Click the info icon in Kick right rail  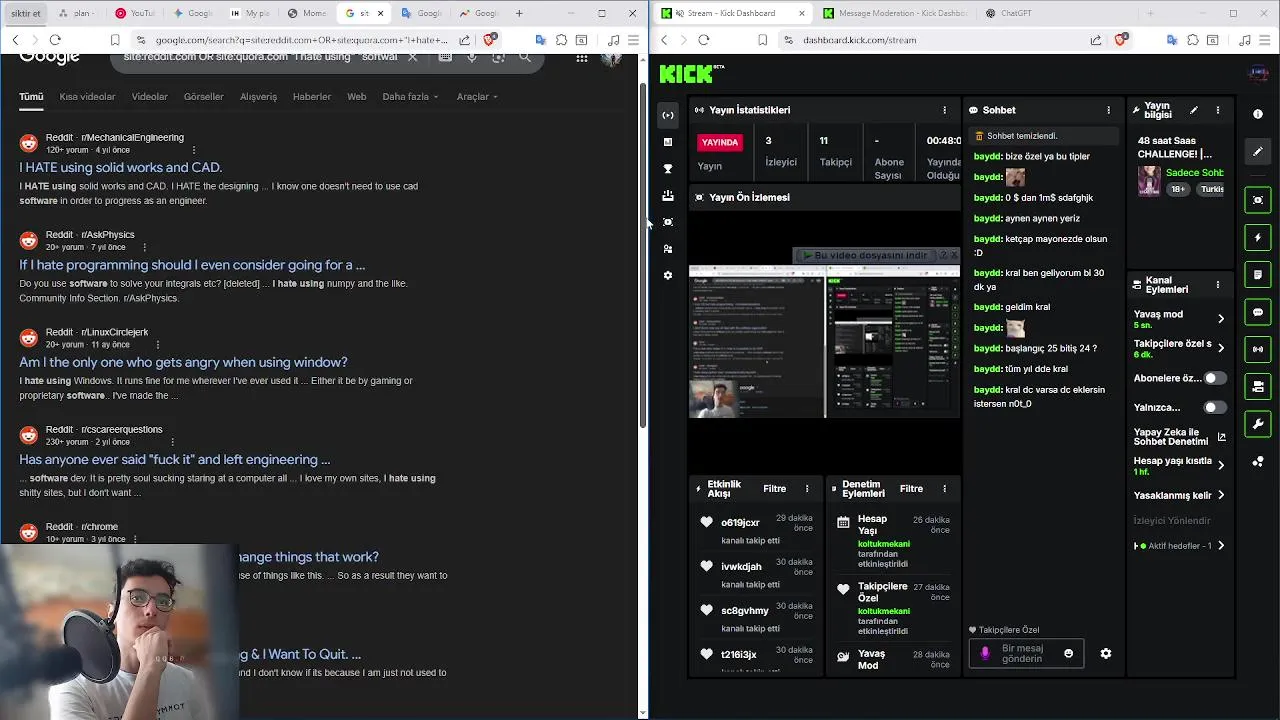[1258, 114]
